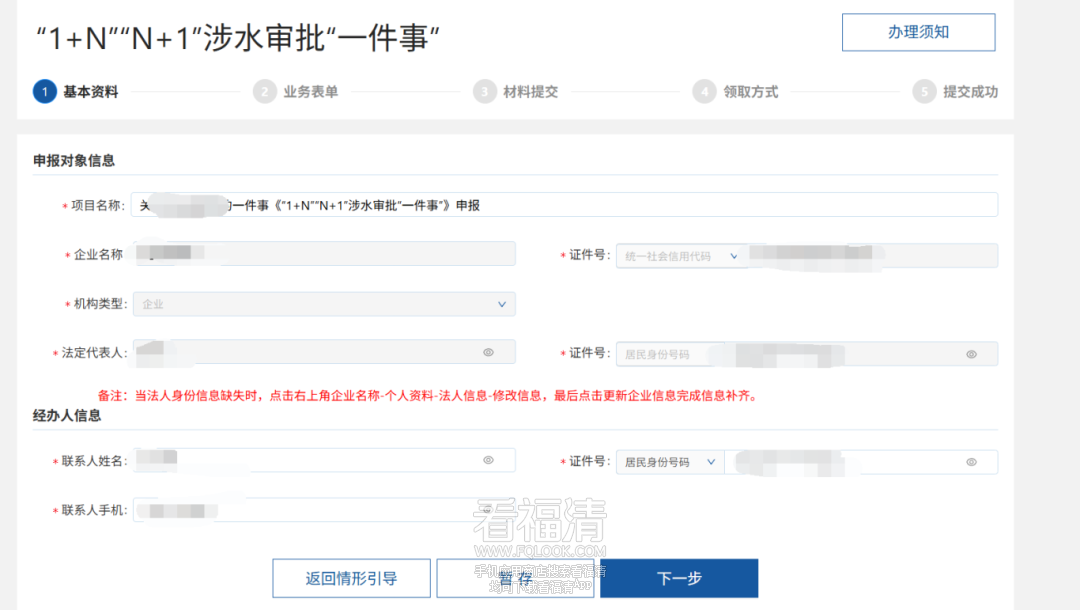Open the 办理须知 notice page

pos(917,32)
